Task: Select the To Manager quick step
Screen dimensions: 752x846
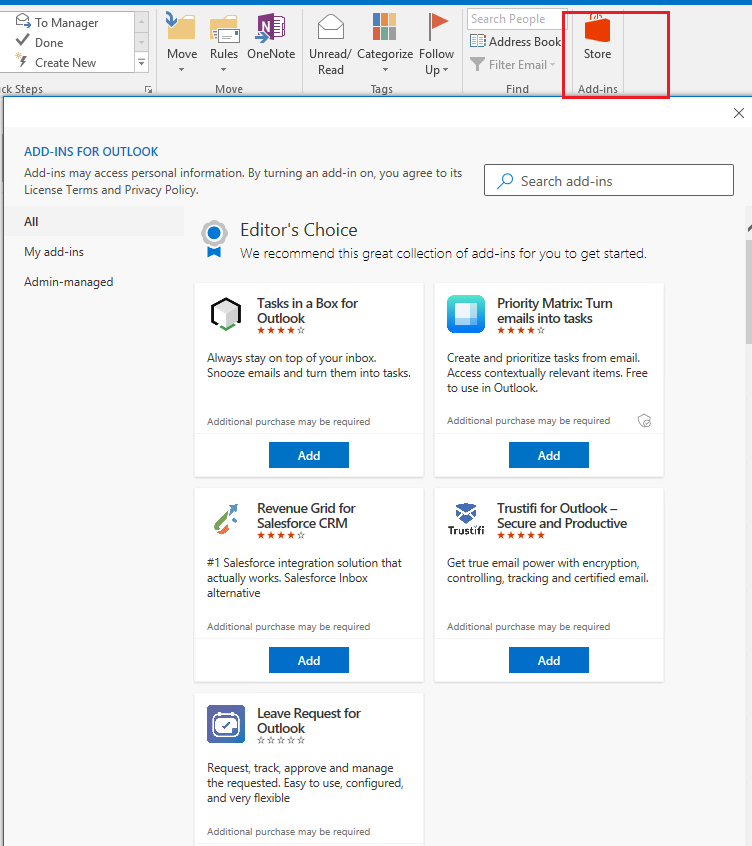Action: click(57, 23)
